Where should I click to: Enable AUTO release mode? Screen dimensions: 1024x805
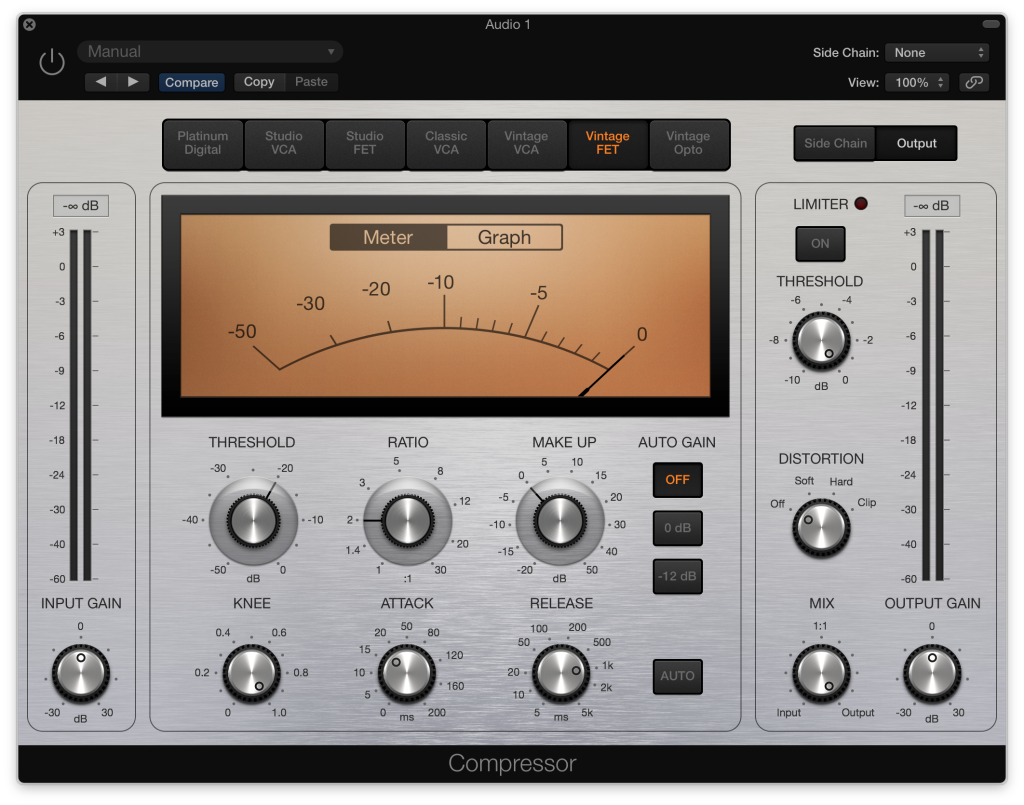[x=677, y=676]
